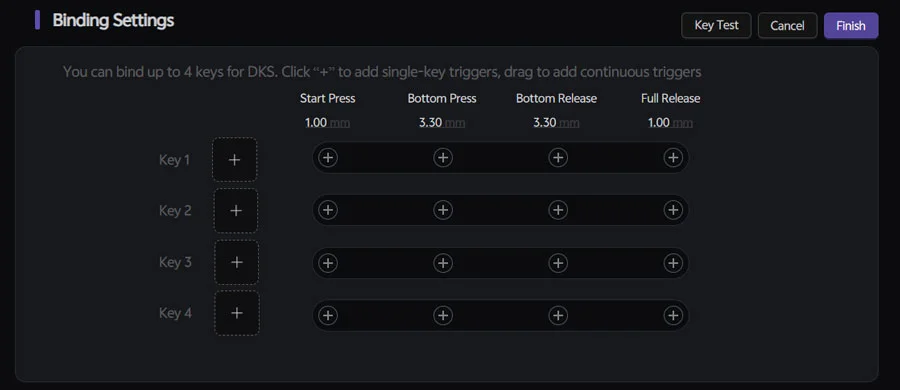Edit the Start Press 1.00 mm value
The height and width of the screenshot is (390, 900).
(327, 123)
